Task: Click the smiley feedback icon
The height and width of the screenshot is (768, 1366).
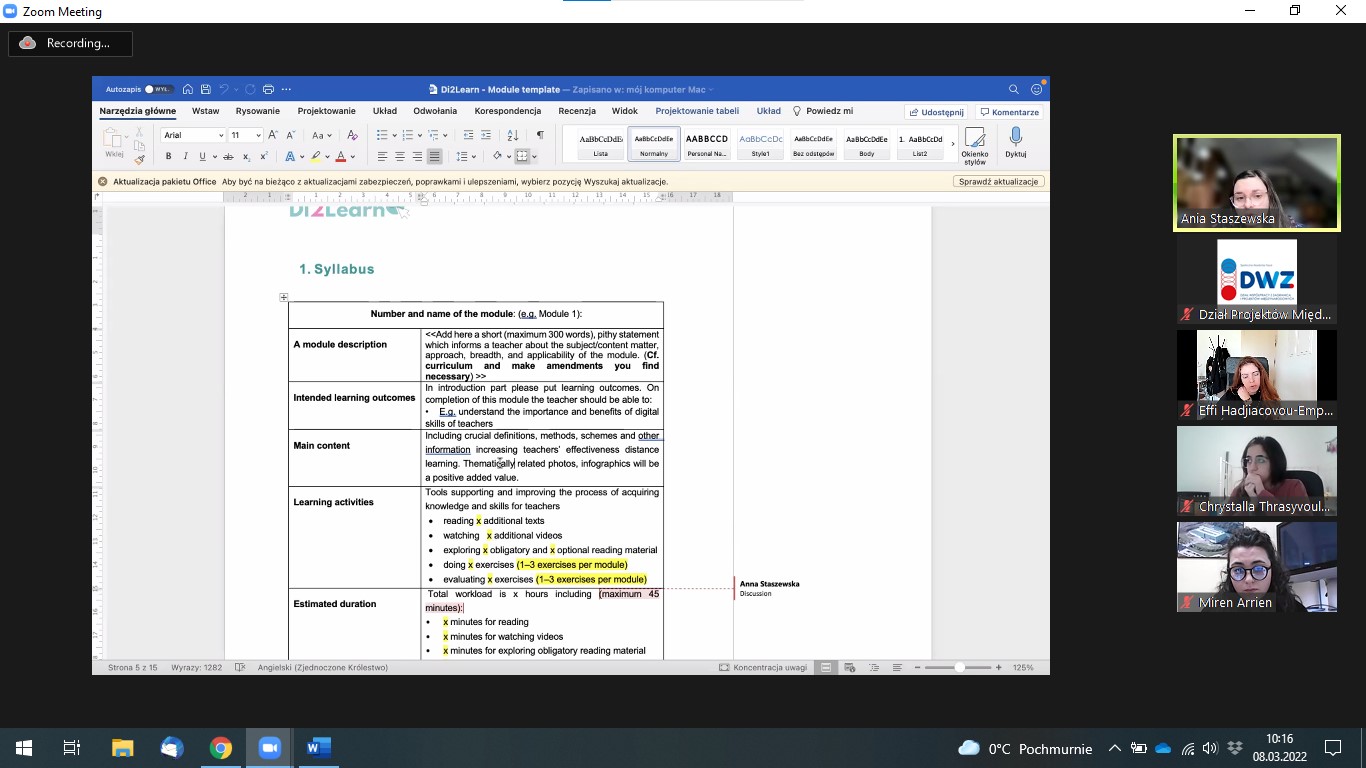Action: [x=1037, y=89]
